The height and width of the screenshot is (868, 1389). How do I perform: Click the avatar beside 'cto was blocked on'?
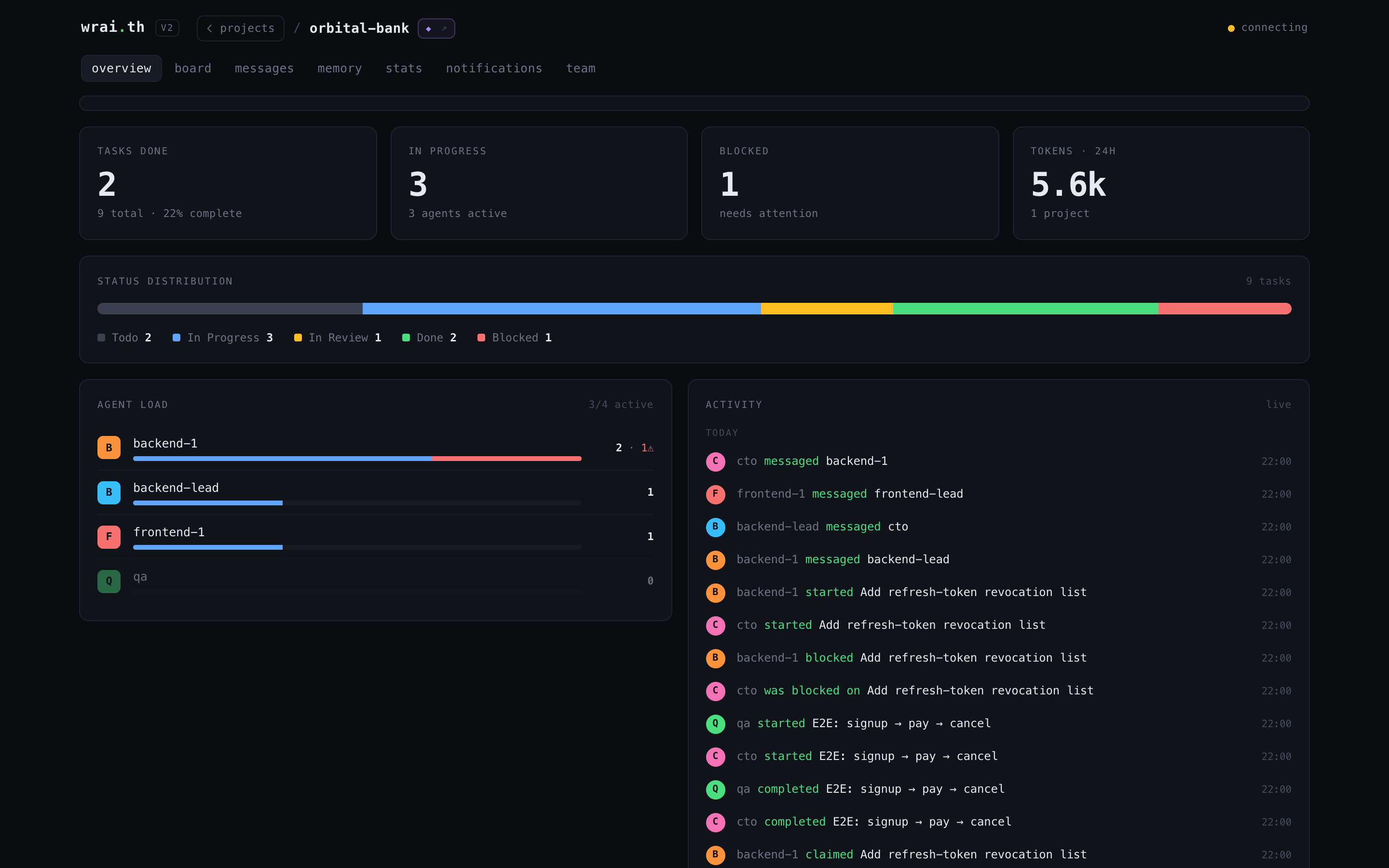(715, 691)
